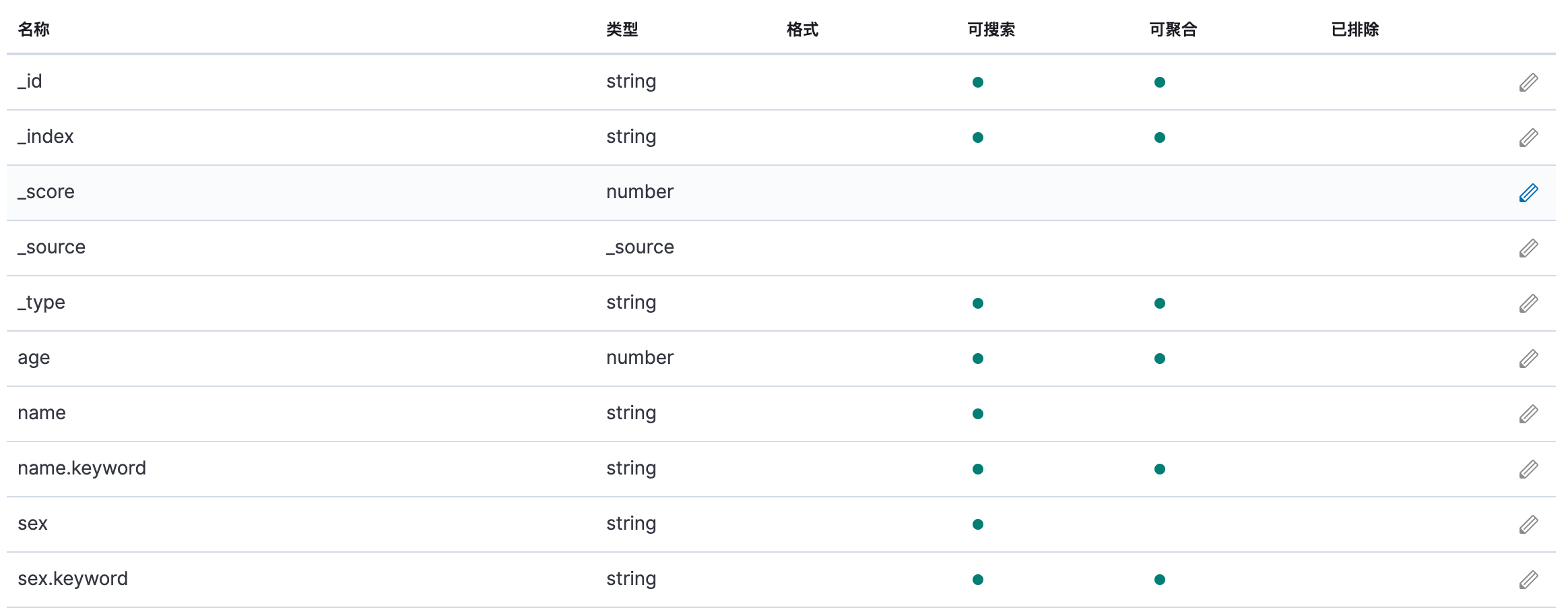This screenshot has width=1568, height=612.
Task: Edit the _source field via pencil icon
Action: pyautogui.click(x=1528, y=248)
